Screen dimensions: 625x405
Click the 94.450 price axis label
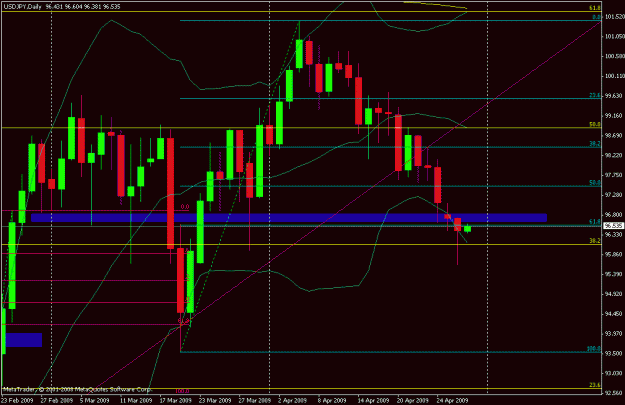[614, 314]
